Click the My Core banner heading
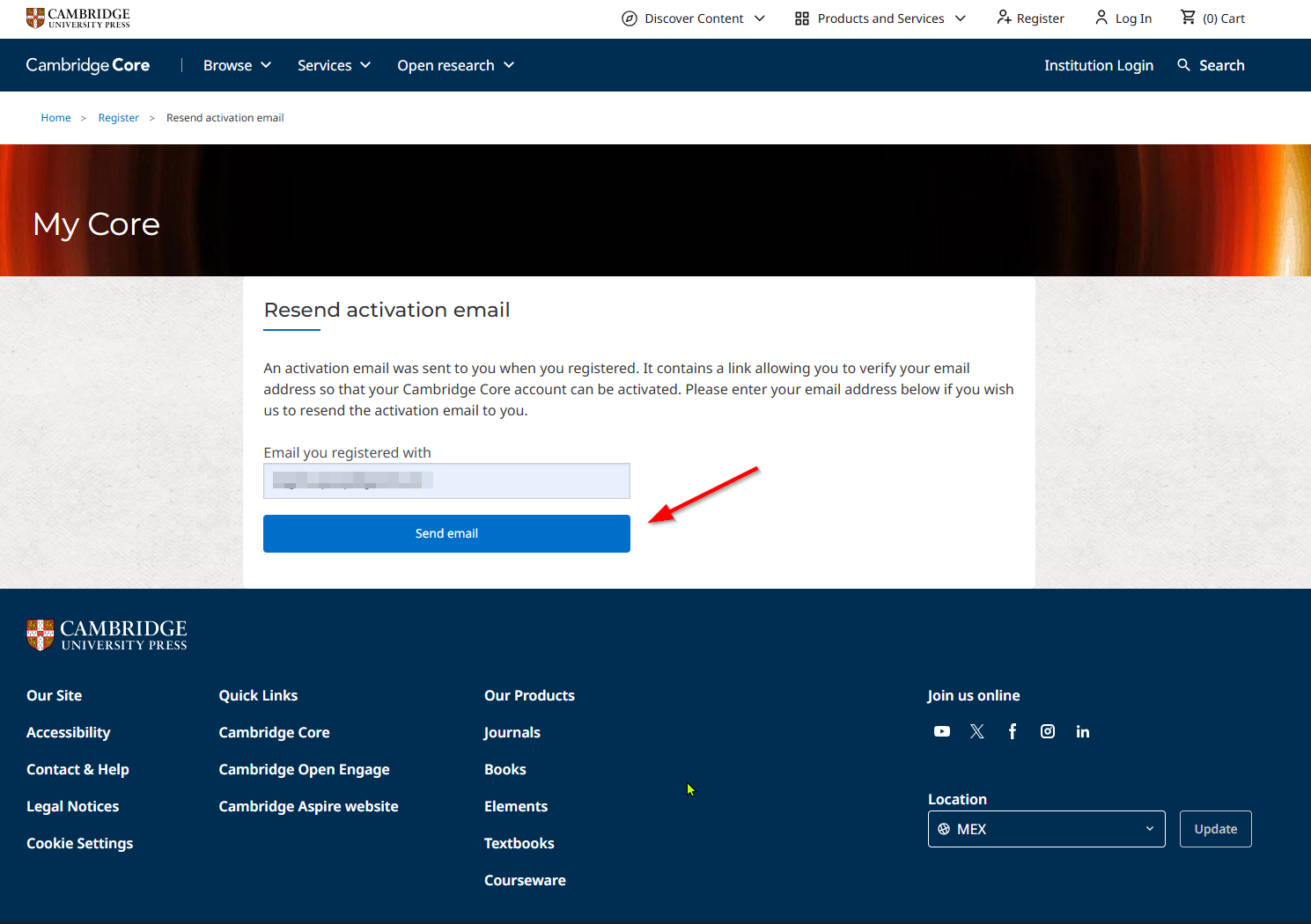The width and height of the screenshot is (1311, 924). pos(97,224)
